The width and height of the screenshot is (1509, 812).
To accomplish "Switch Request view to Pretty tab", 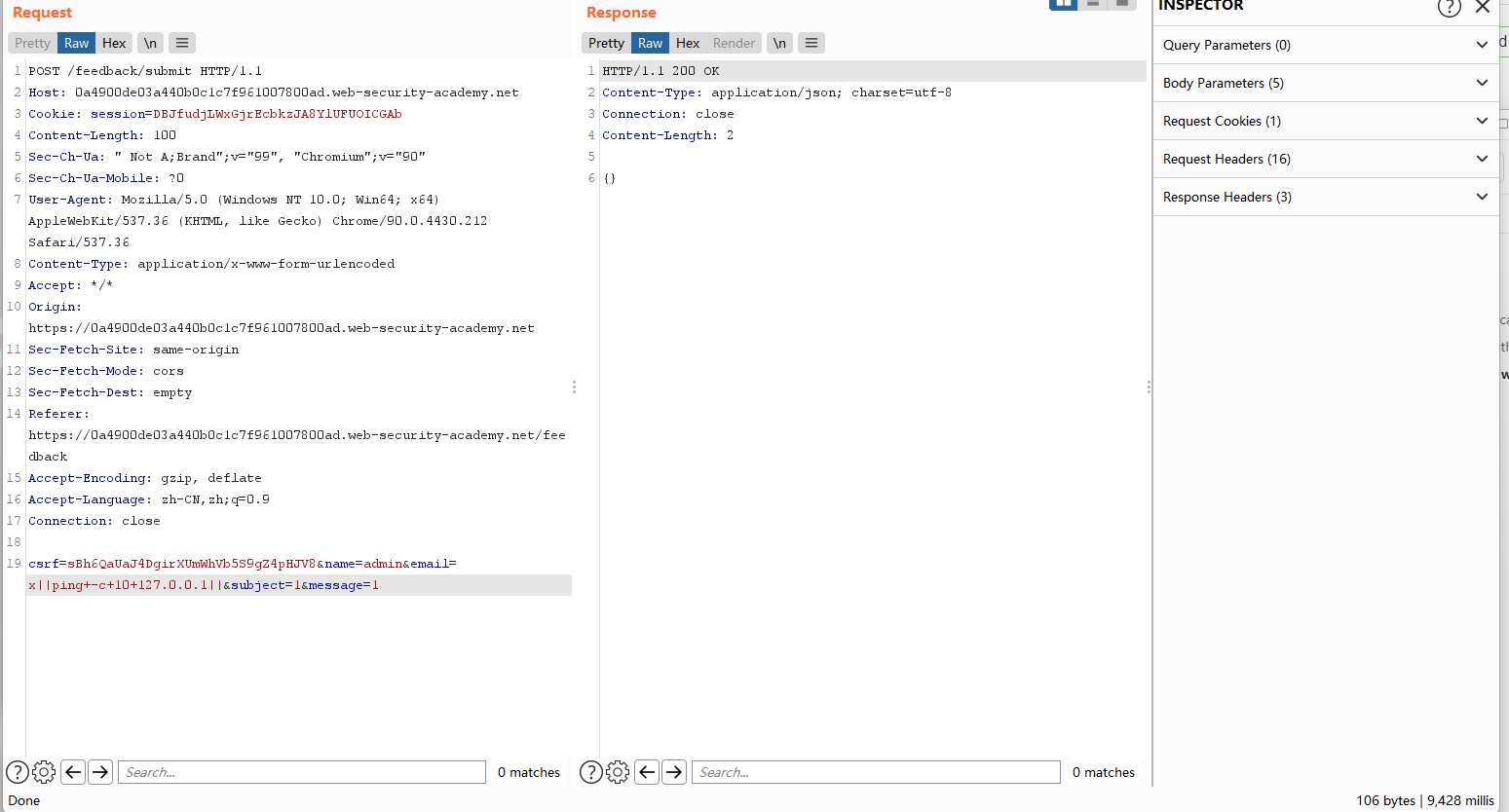I will (32, 43).
